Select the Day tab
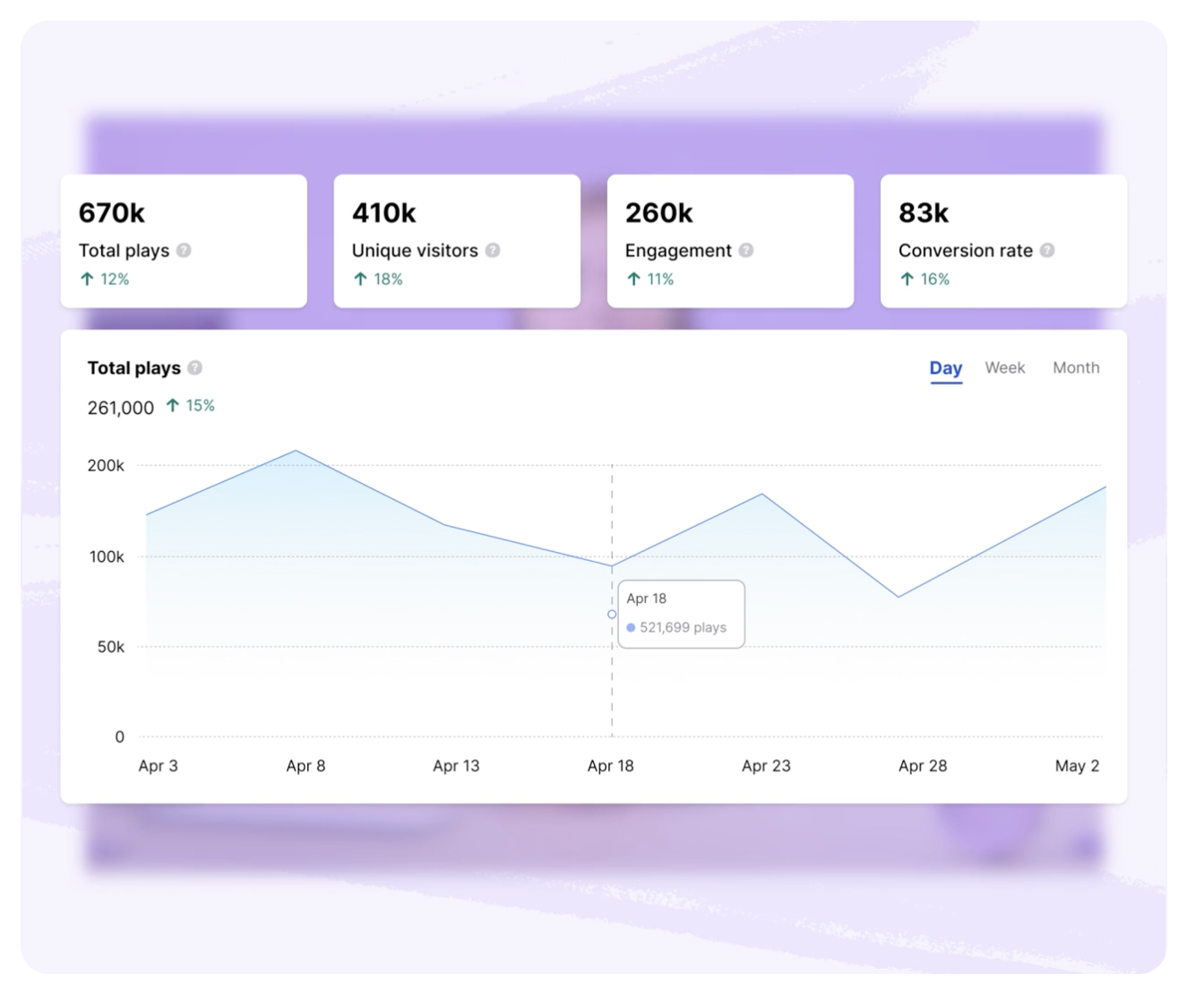This screenshot has width=1204, height=1000. point(945,368)
